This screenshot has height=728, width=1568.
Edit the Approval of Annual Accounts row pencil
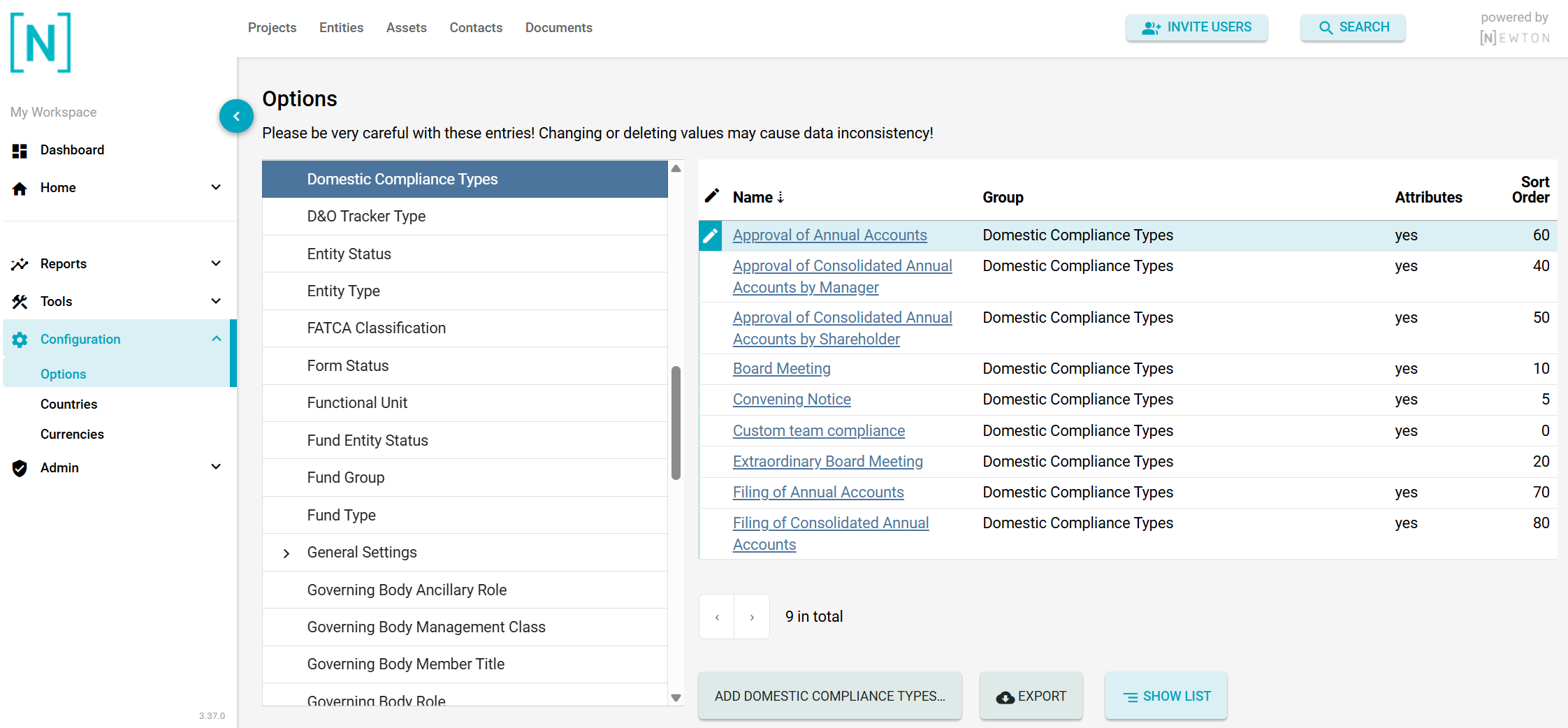(x=710, y=236)
